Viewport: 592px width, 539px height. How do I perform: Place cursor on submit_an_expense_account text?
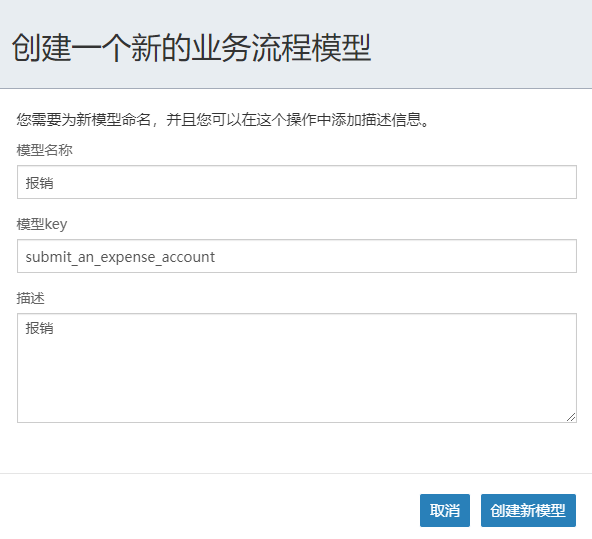(x=120, y=257)
